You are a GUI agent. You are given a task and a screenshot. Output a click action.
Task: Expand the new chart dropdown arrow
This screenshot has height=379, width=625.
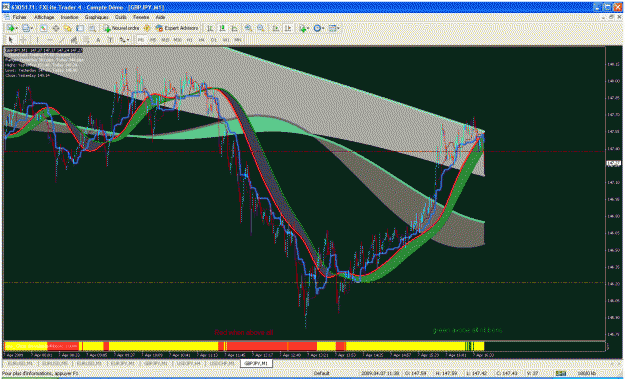(17, 28)
